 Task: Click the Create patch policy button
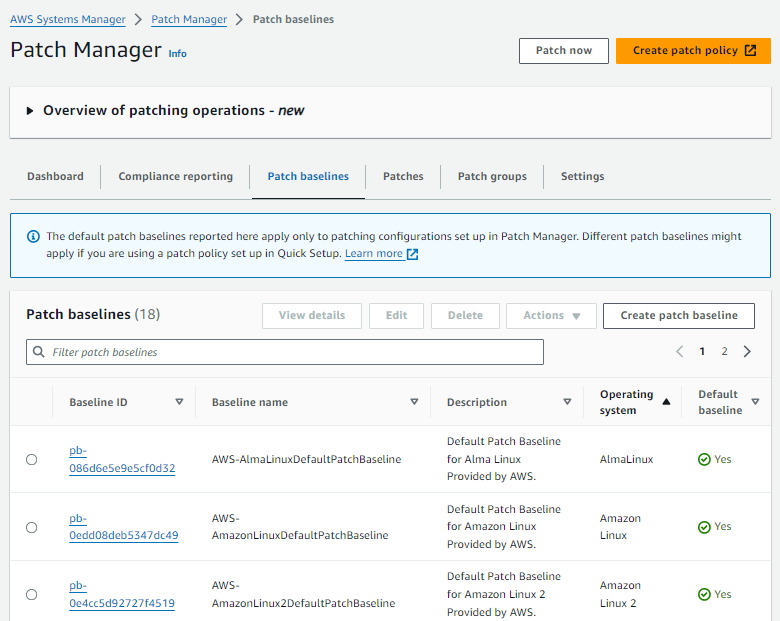[x=693, y=51]
